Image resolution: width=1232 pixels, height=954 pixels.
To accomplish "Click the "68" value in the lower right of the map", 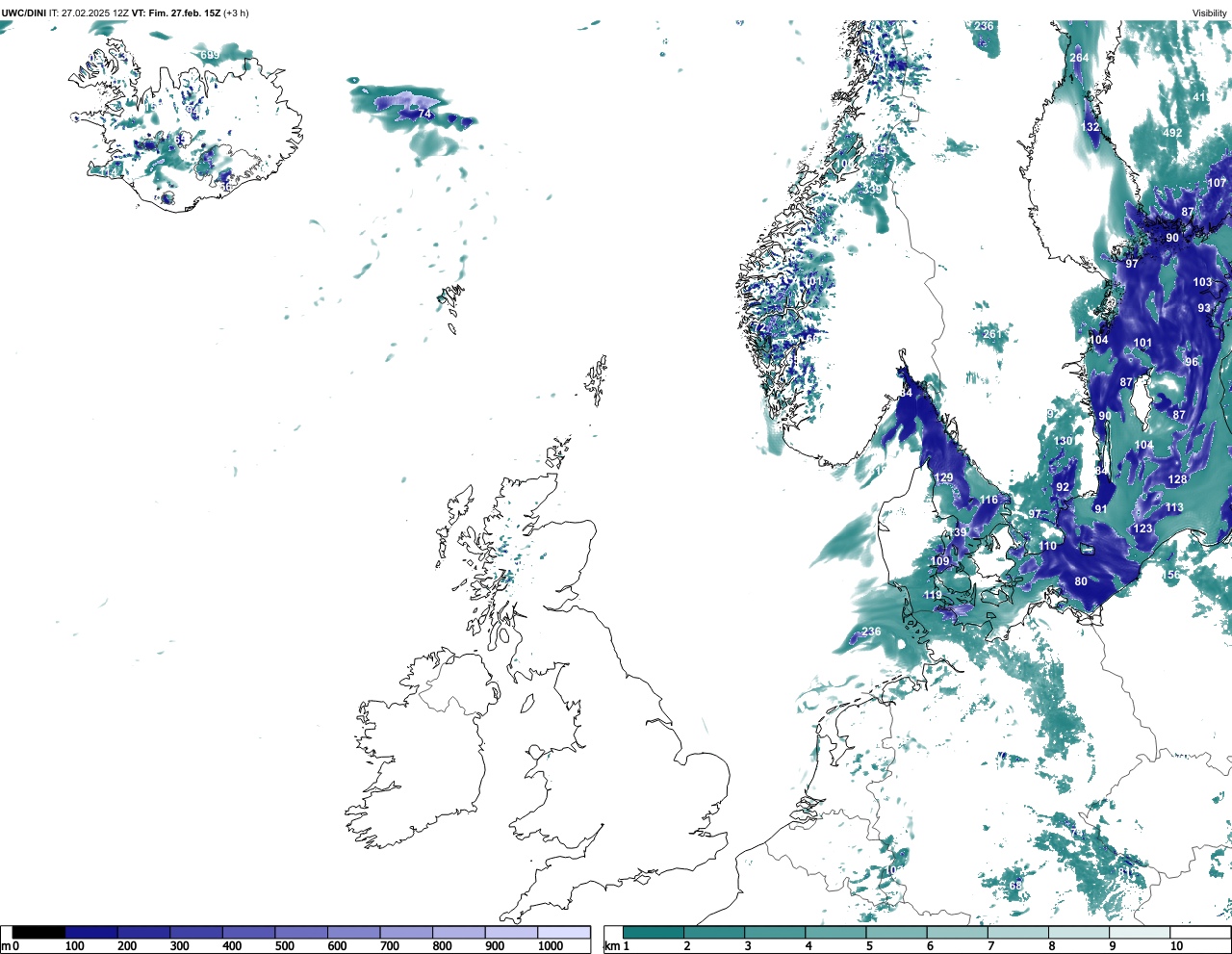I will tap(1015, 886).
